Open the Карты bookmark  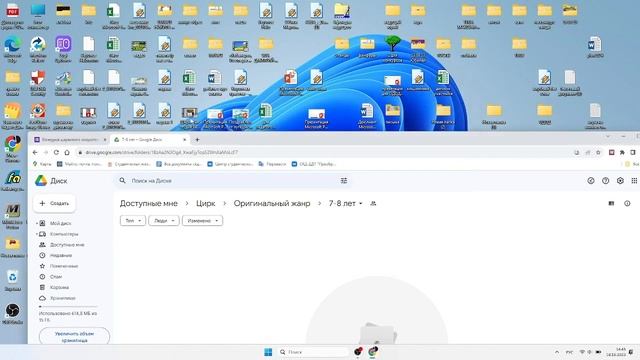(x=42, y=164)
